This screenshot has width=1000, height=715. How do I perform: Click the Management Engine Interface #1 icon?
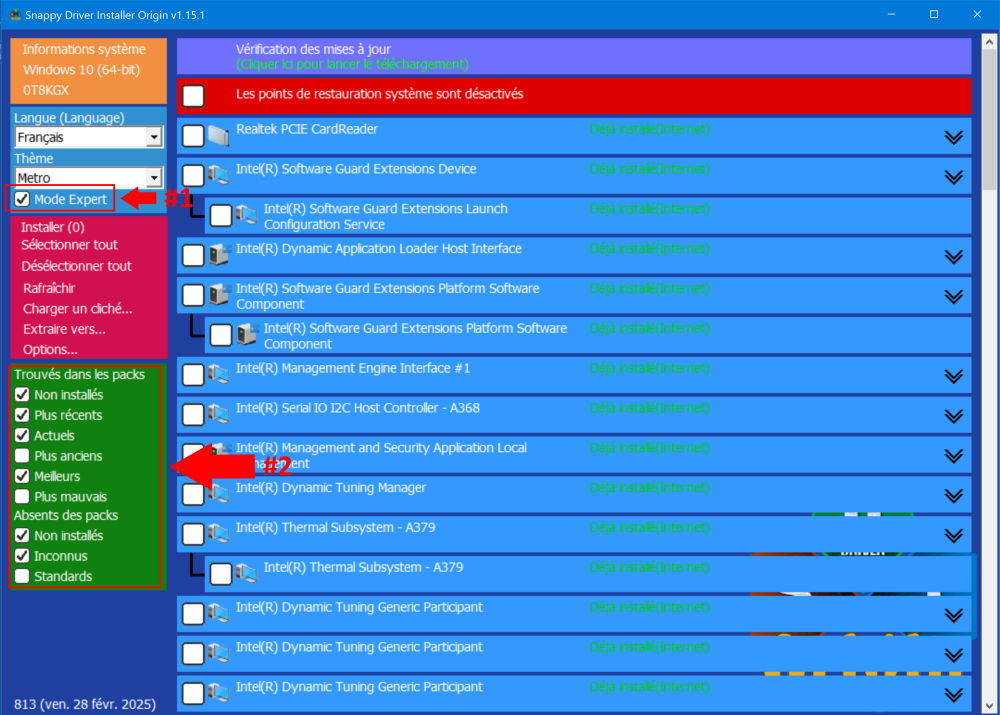click(219, 374)
